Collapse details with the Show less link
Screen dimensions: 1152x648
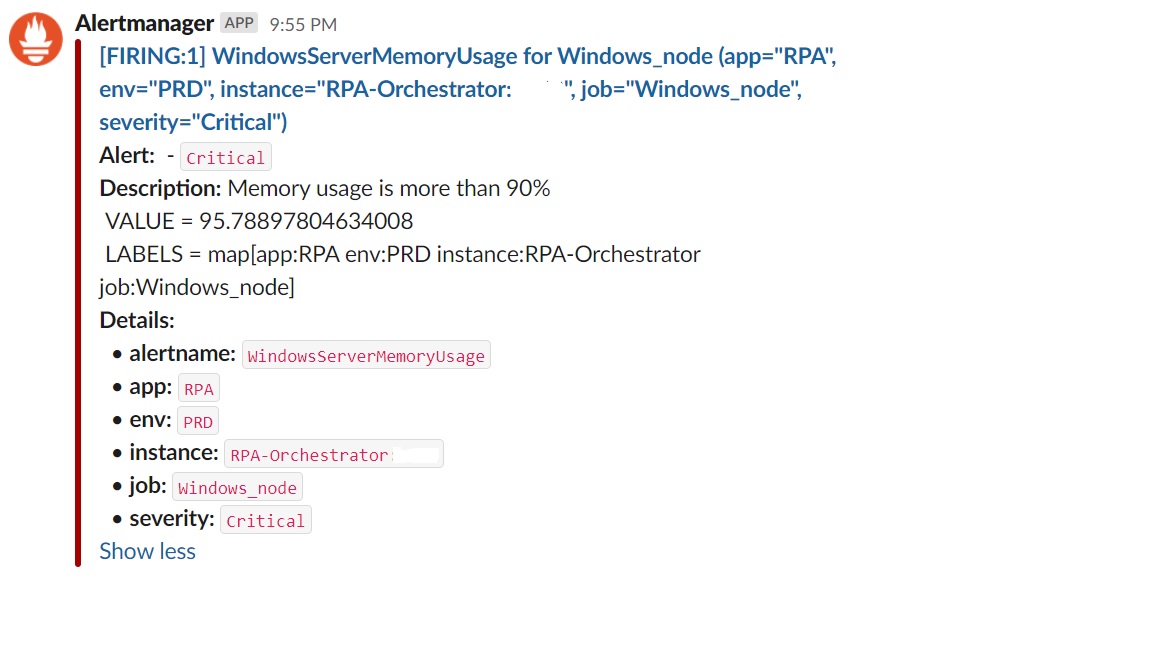click(x=147, y=551)
